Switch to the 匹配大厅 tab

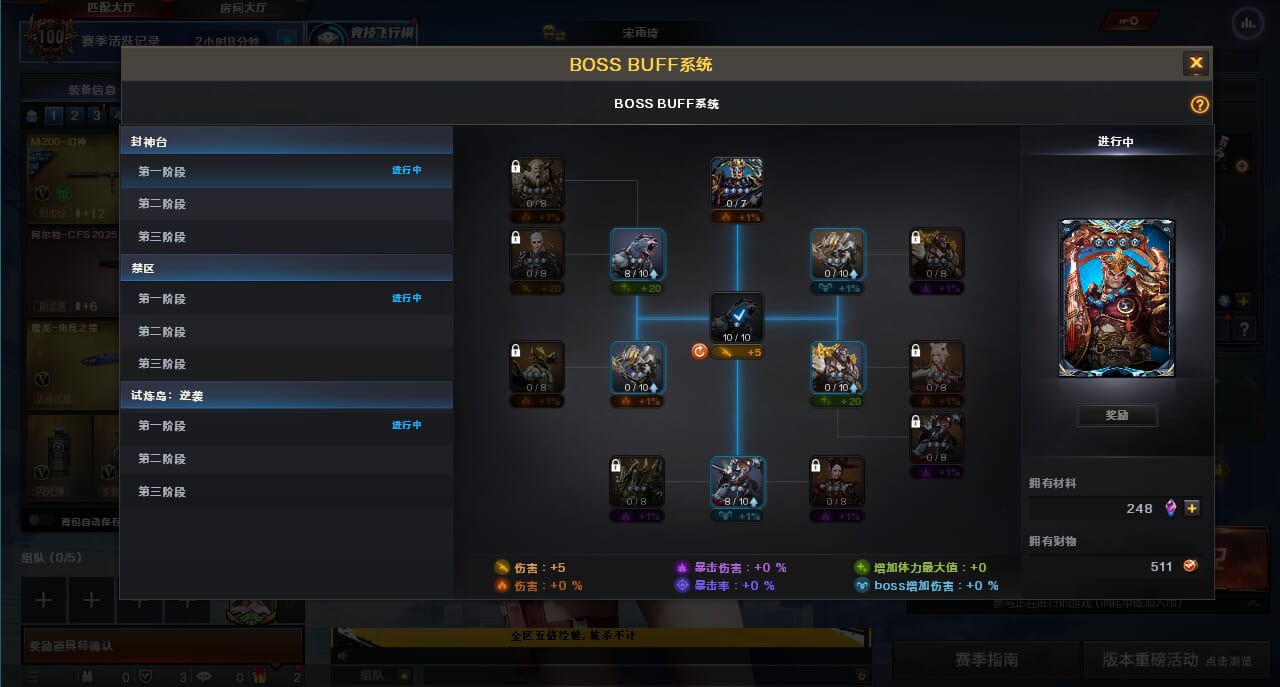[x=111, y=8]
